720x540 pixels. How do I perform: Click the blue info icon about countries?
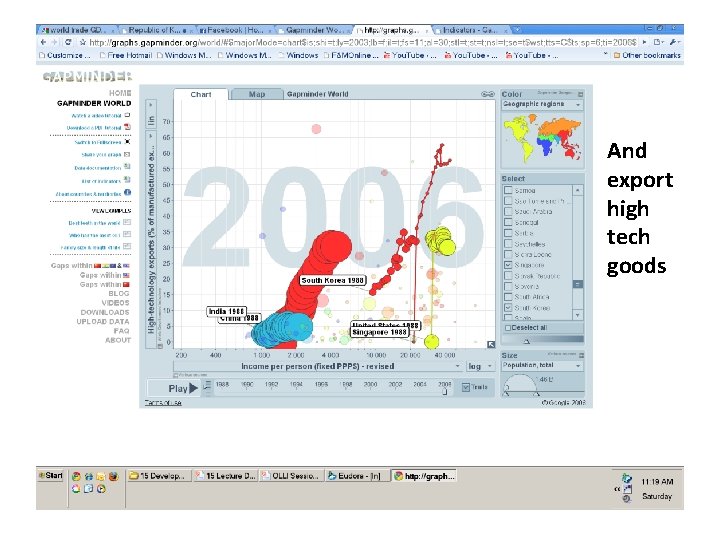pos(128,193)
